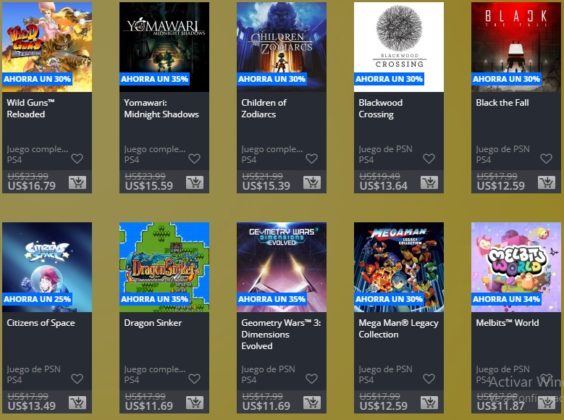Open the Yomawari: Midnight Shadows title link

pos(161,108)
